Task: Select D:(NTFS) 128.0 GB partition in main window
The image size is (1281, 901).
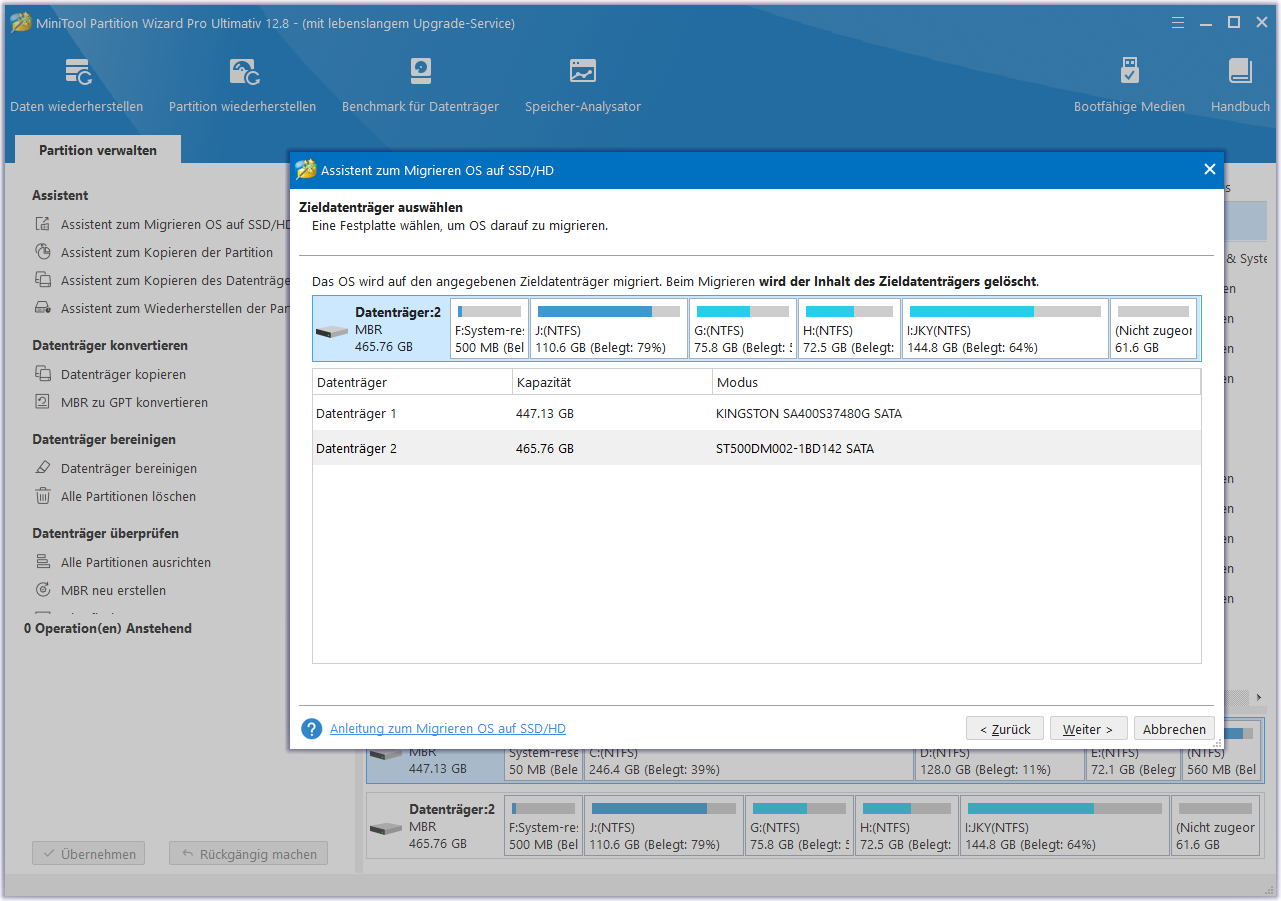Action: point(1000,766)
